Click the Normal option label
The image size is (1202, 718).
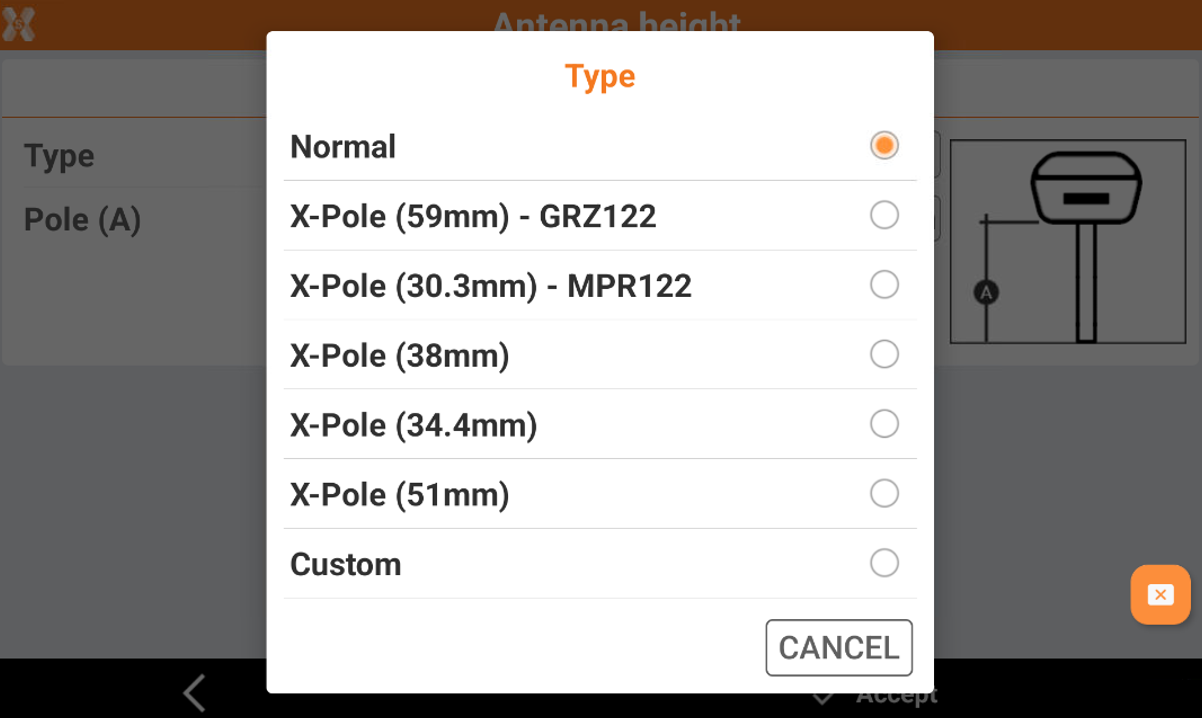point(343,147)
